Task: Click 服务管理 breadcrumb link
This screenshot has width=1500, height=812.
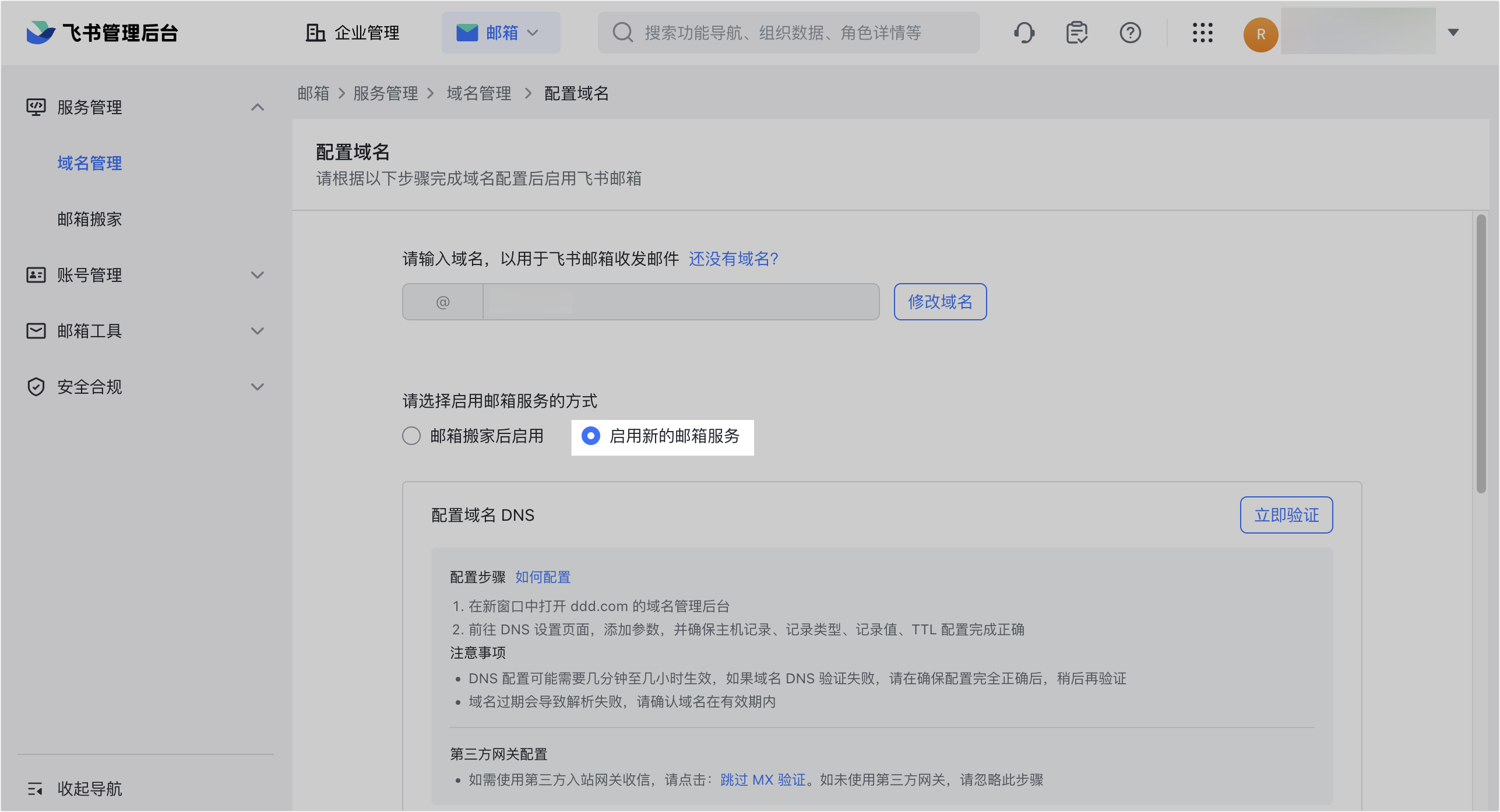Action: 386,93
